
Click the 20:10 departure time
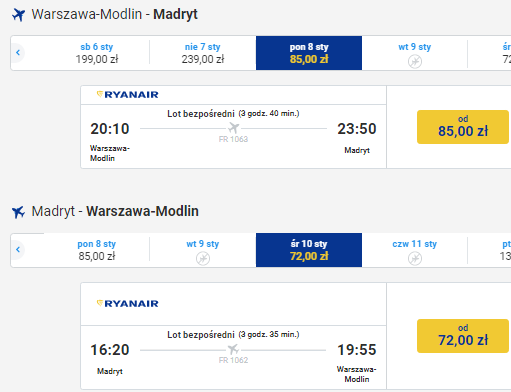(x=110, y=129)
